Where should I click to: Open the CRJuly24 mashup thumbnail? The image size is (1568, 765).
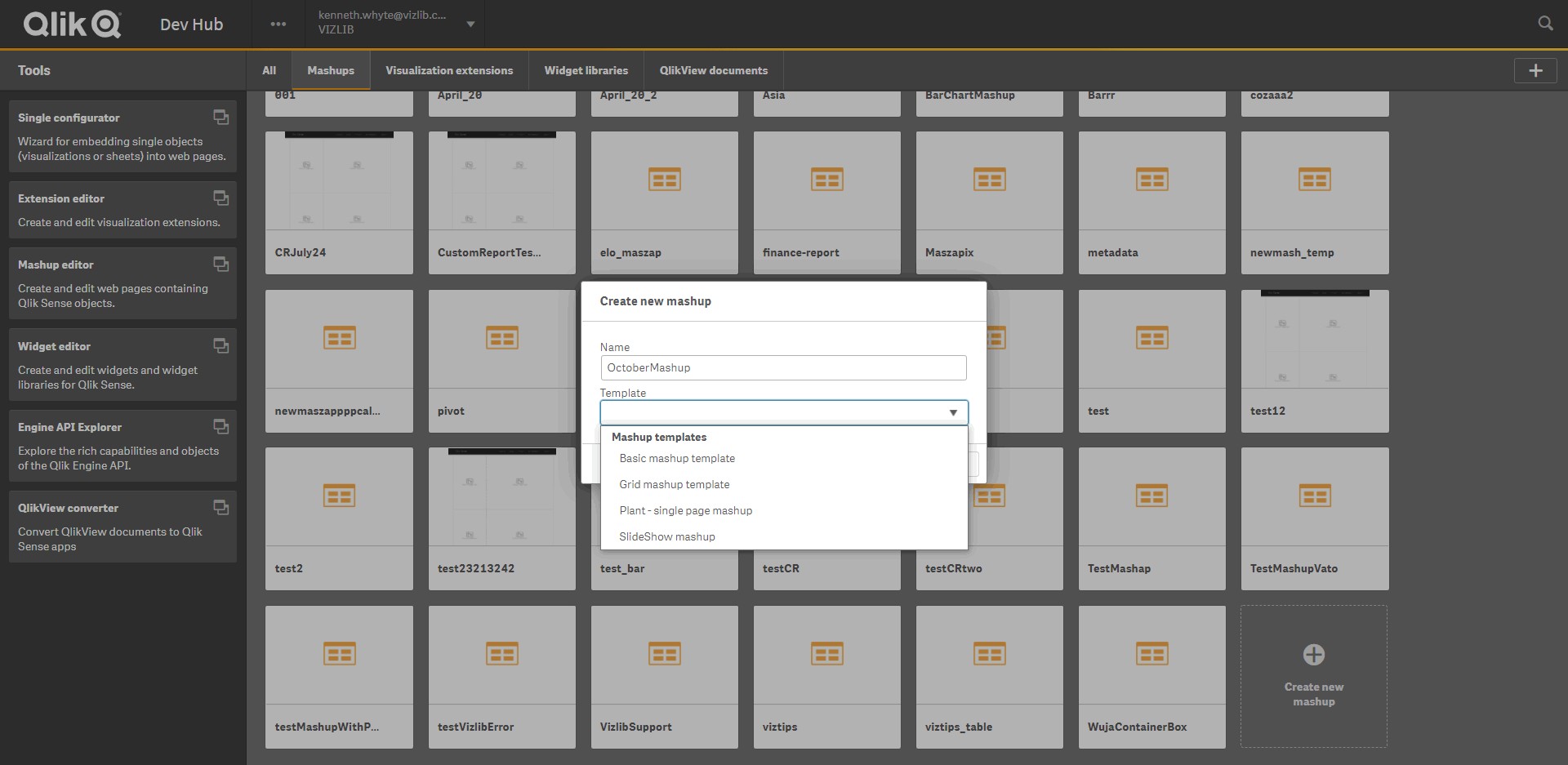point(339,180)
